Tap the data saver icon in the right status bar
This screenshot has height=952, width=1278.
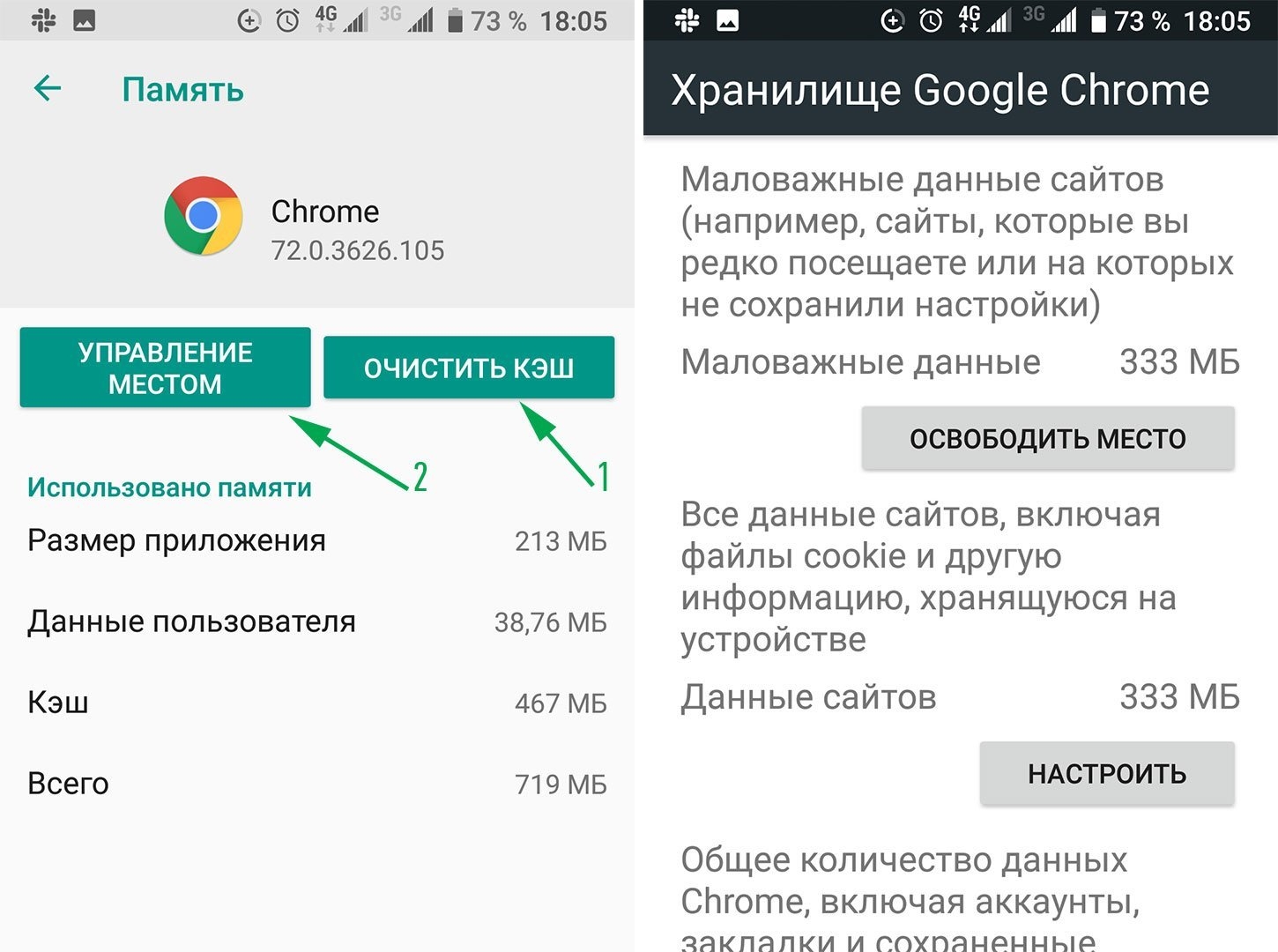[892, 20]
